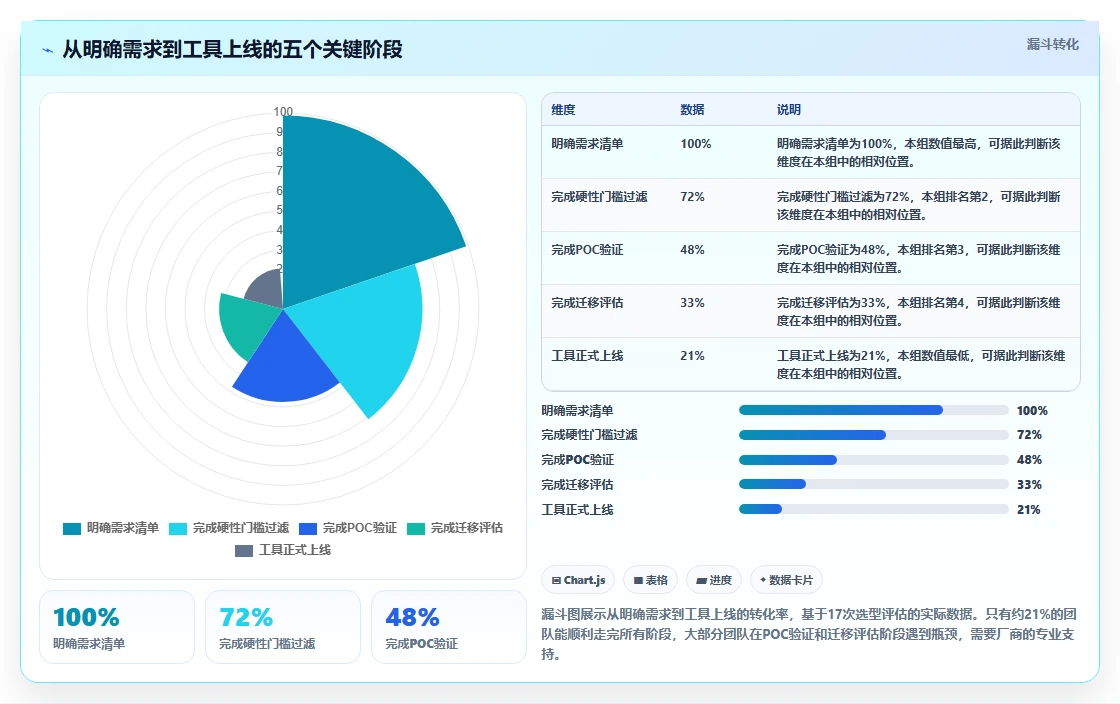This screenshot has height=704, width=1120.
Task: Open the 48% 完成POC验证 data card
Action: click(449, 627)
